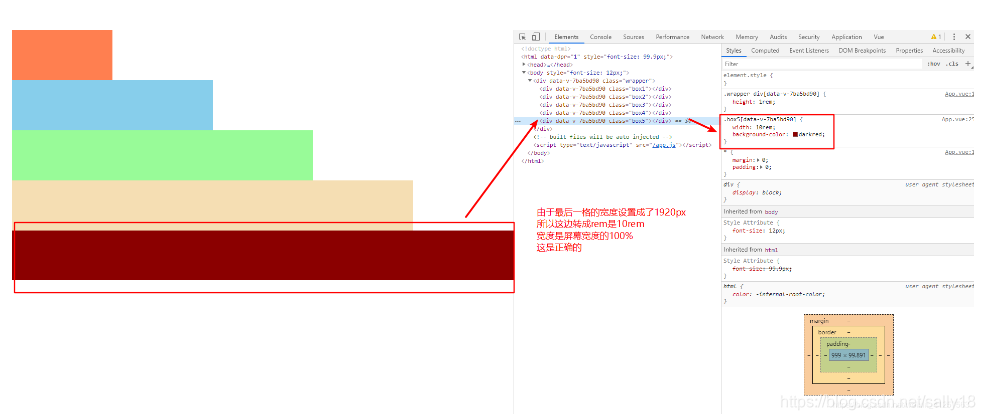
Task: Switch to the Console tab
Action: (x=601, y=37)
